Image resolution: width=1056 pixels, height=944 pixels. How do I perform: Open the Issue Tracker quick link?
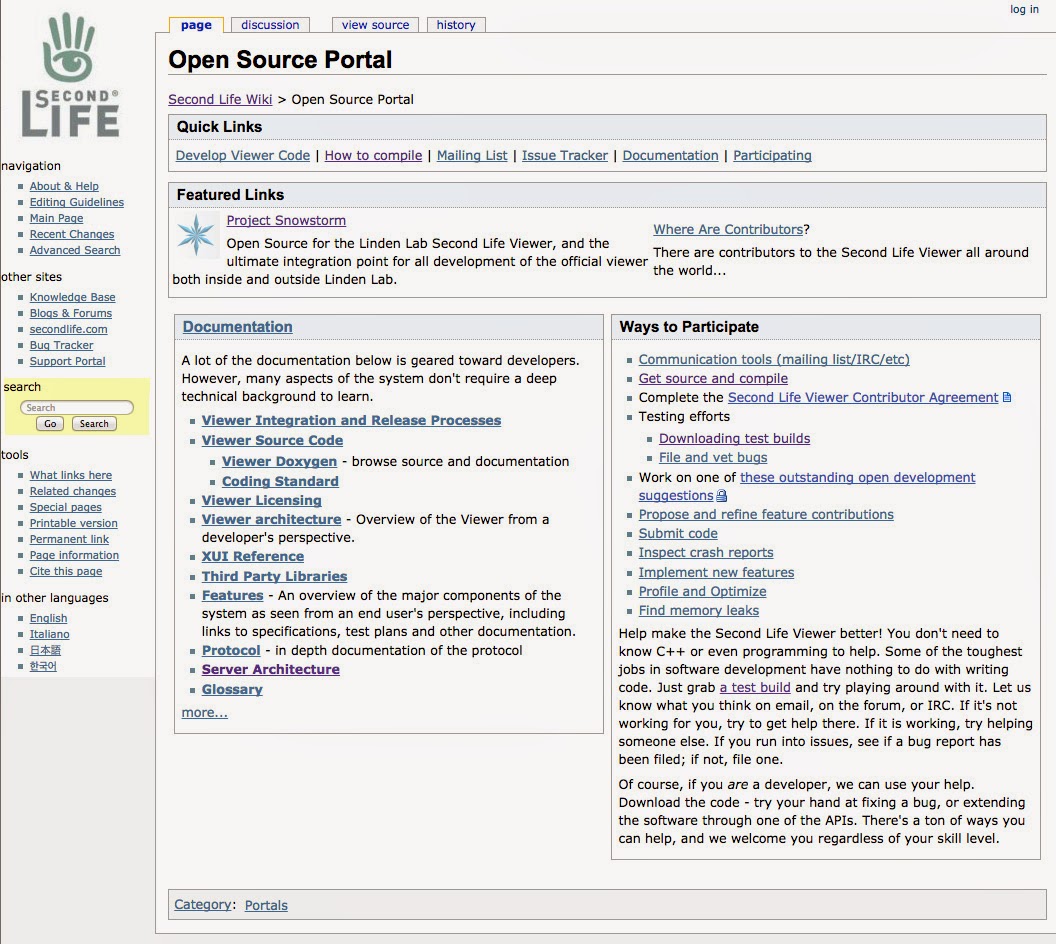pos(564,156)
